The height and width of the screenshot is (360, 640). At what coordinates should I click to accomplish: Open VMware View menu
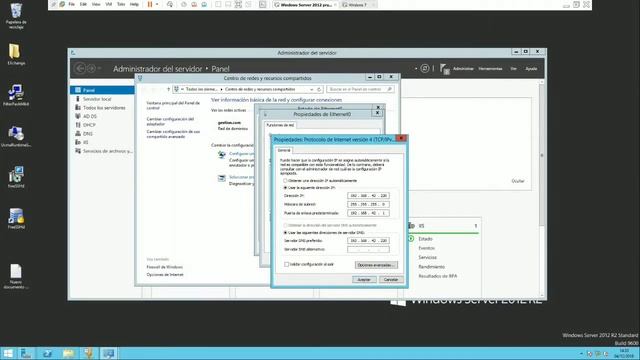96,4
